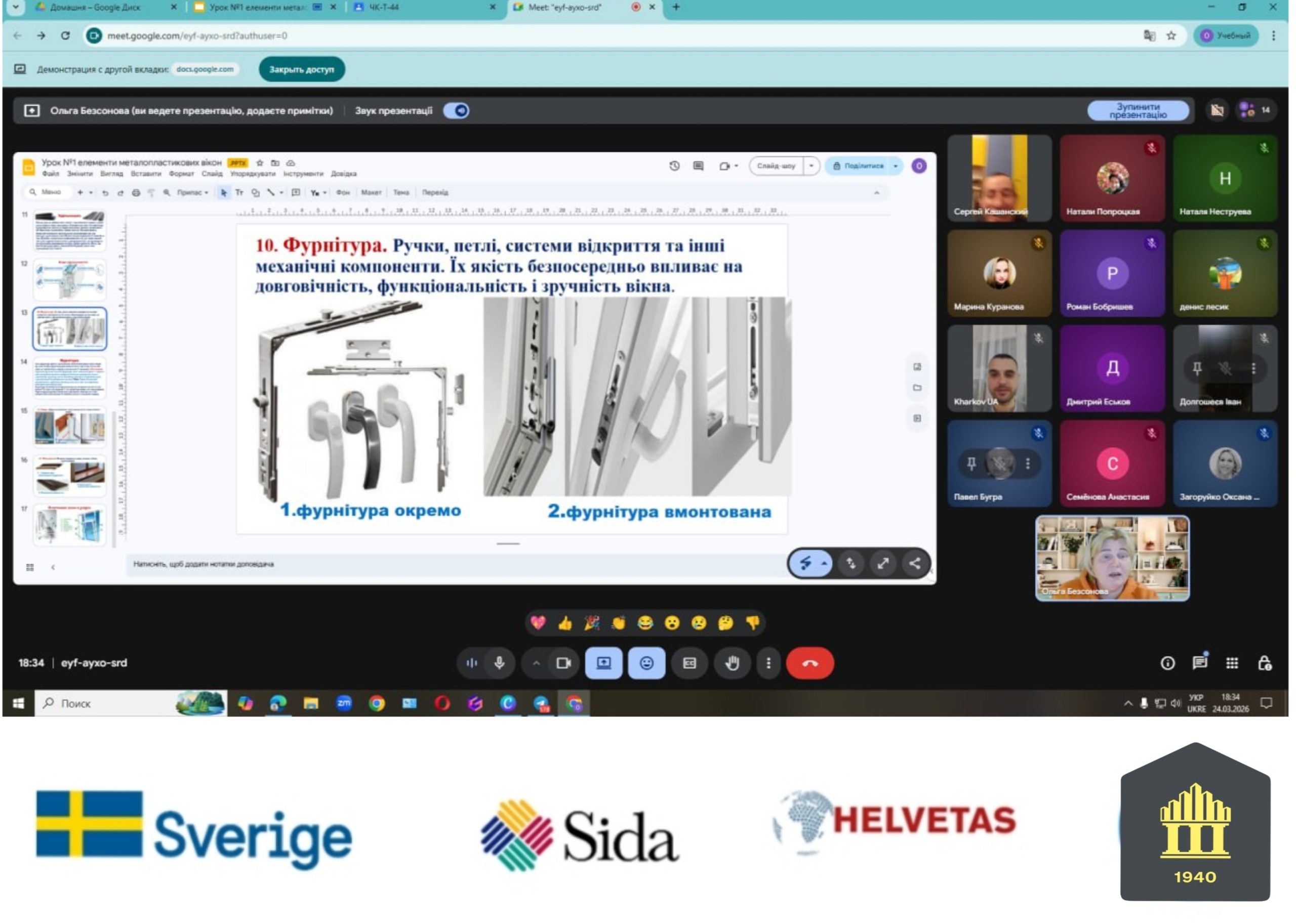Toggle the microphone button
The width and height of the screenshot is (1296, 924).
click(499, 663)
